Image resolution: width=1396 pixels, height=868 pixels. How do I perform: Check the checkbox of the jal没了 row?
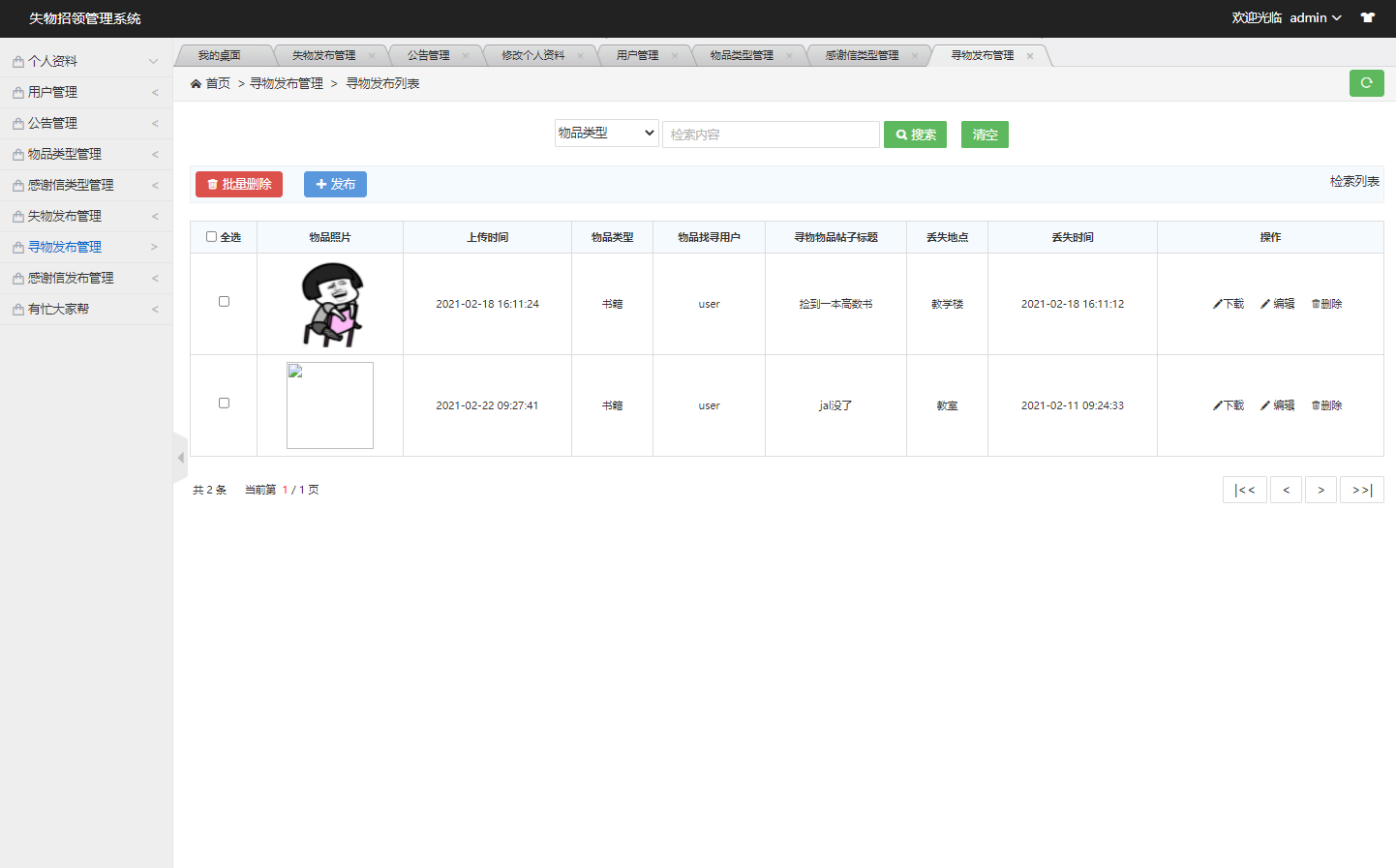click(224, 404)
